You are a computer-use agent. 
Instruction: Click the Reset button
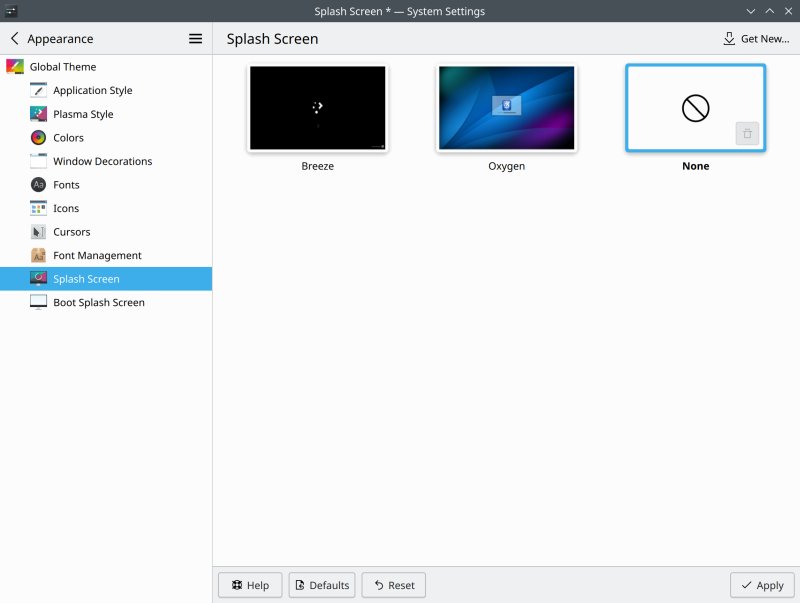[393, 585]
